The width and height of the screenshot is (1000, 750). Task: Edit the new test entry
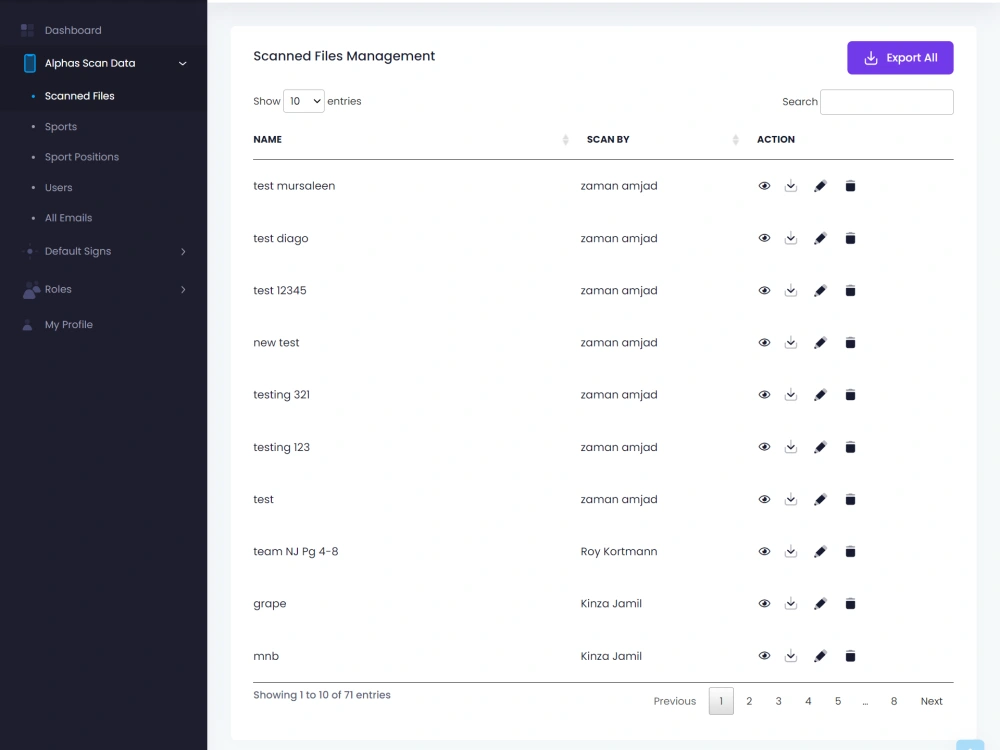click(x=820, y=343)
